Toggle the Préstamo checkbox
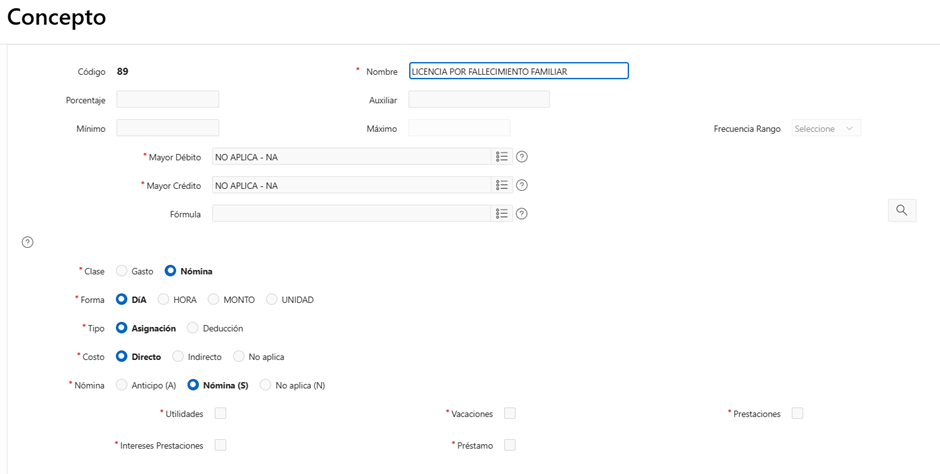940x474 pixels. click(510, 445)
